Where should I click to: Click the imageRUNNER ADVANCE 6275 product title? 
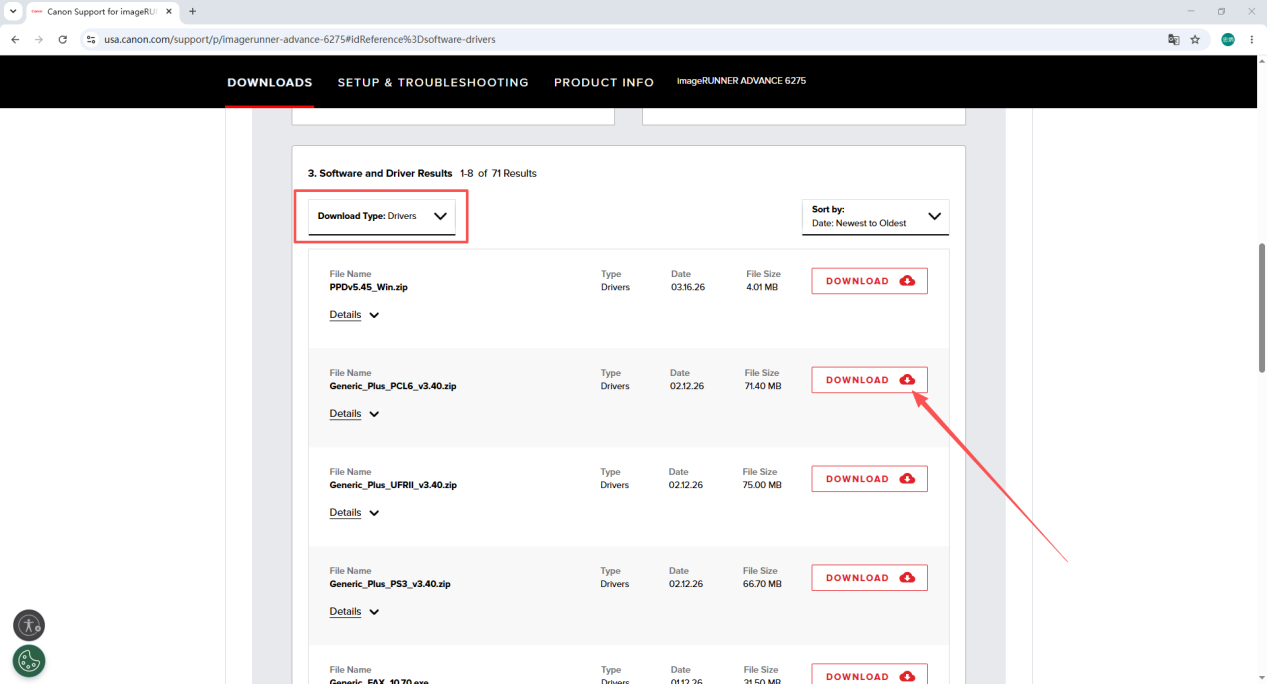[x=741, y=81]
